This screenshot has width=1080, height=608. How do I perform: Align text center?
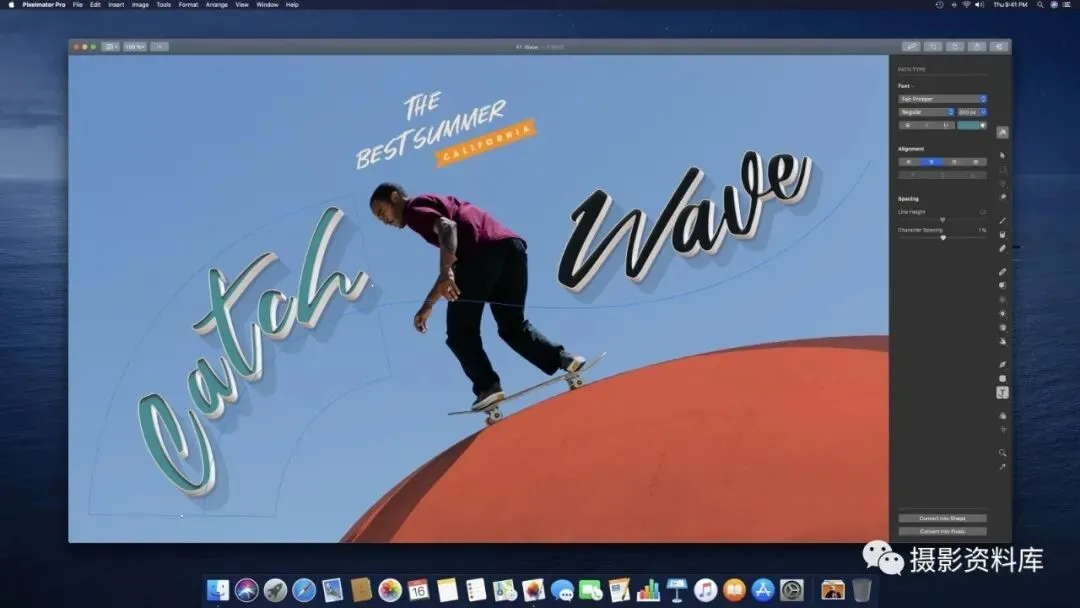tap(931, 162)
